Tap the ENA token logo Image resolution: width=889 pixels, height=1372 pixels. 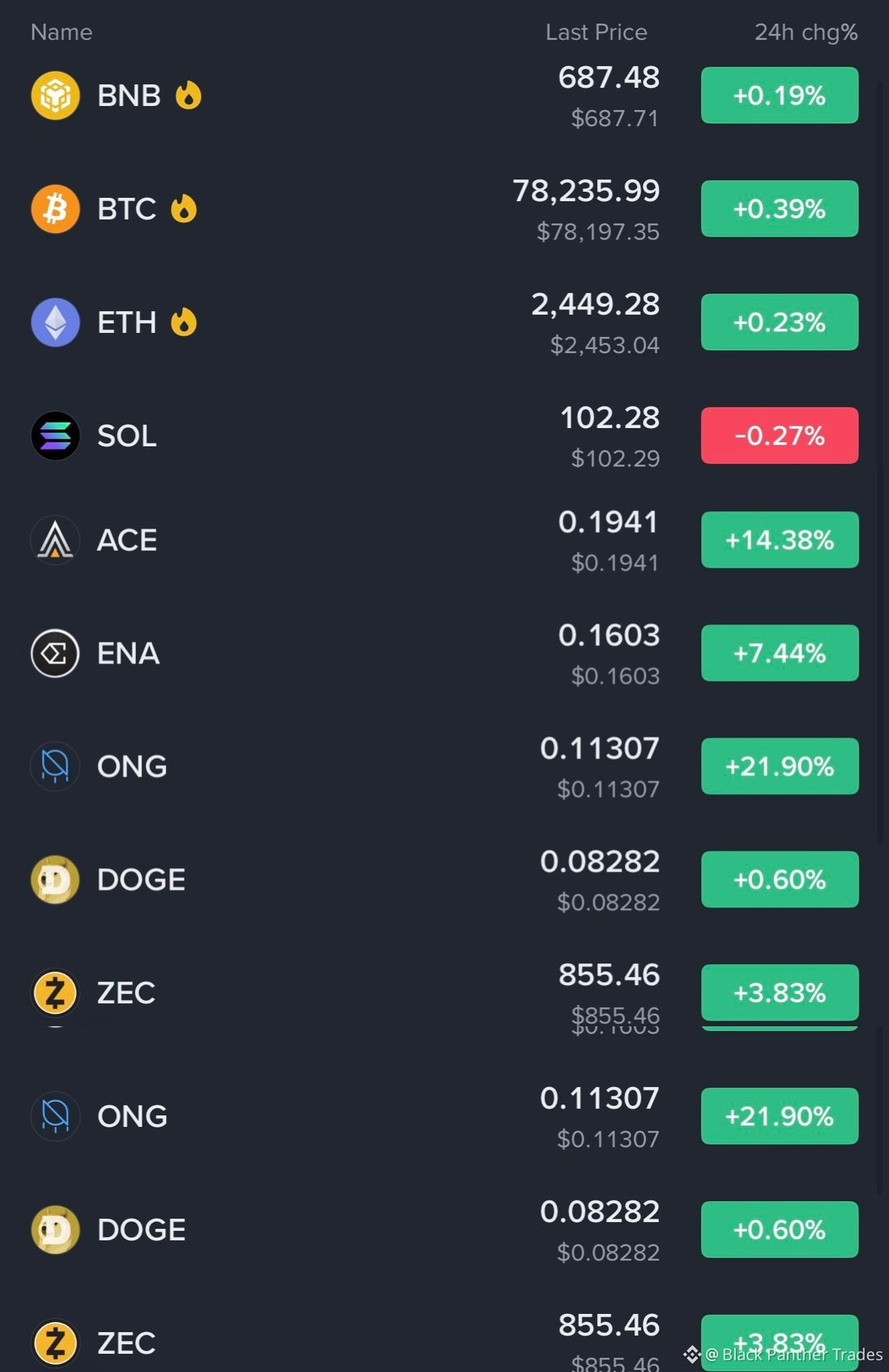coord(55,653)
